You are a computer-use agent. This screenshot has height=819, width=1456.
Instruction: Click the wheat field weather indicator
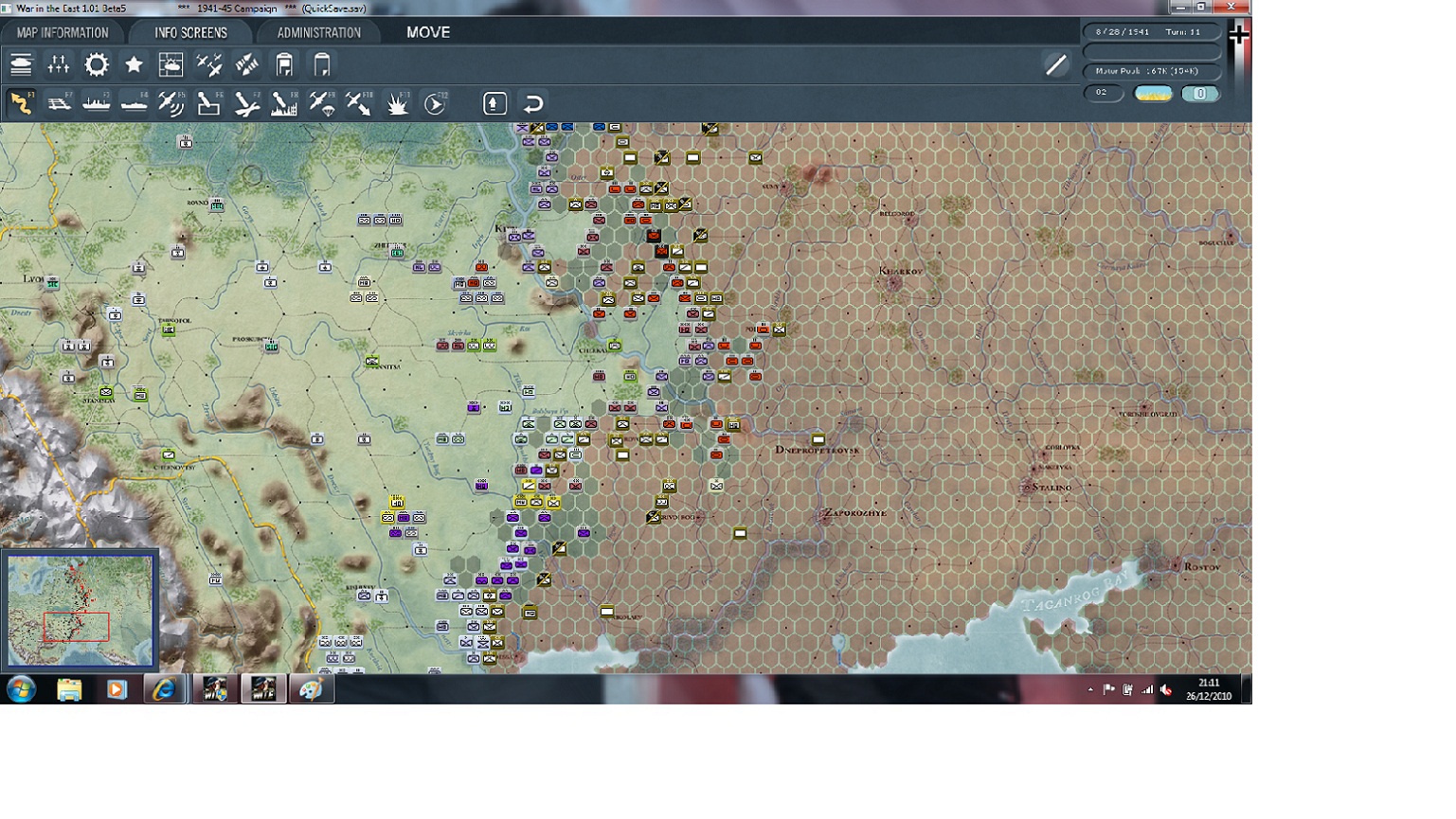click(1153, 93)
